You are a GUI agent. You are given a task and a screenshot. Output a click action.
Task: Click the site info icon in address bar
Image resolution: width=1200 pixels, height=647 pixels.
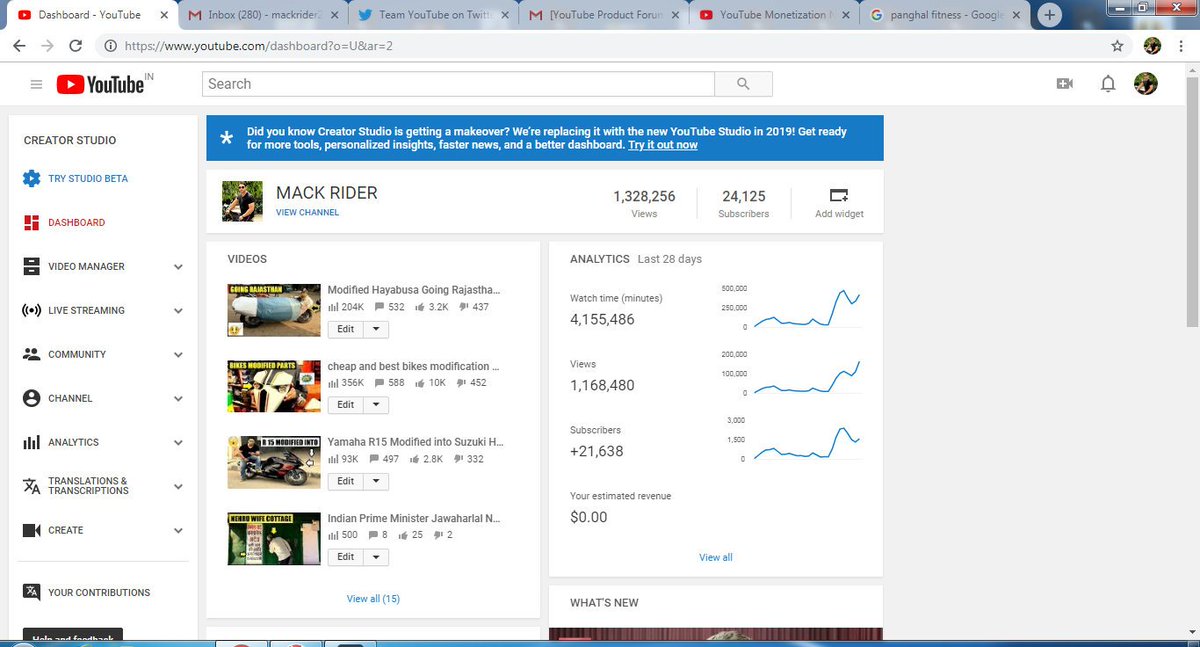(109, 46)
